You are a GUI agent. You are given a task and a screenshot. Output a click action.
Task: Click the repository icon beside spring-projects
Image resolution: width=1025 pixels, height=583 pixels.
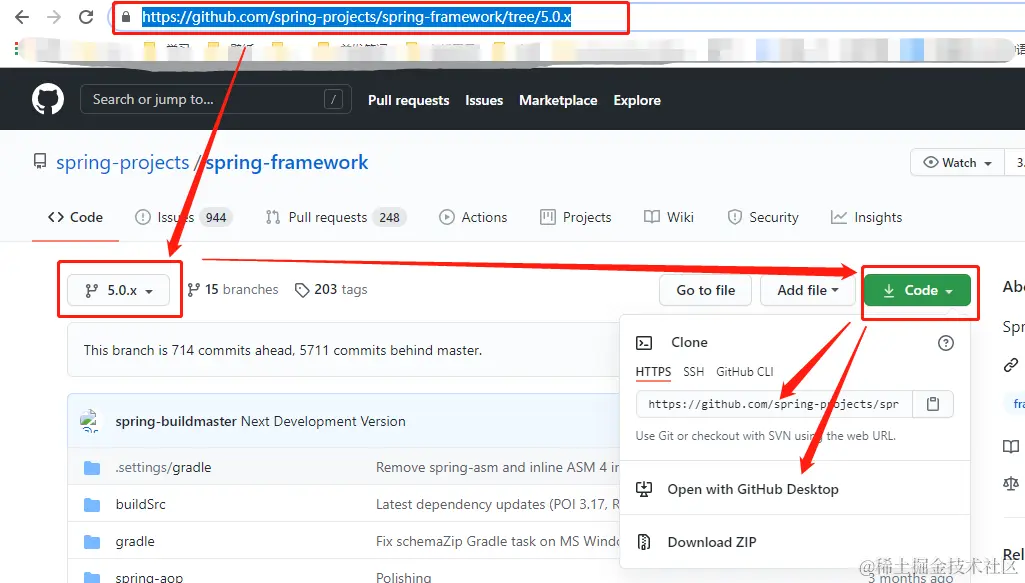[x=40, y=161]
